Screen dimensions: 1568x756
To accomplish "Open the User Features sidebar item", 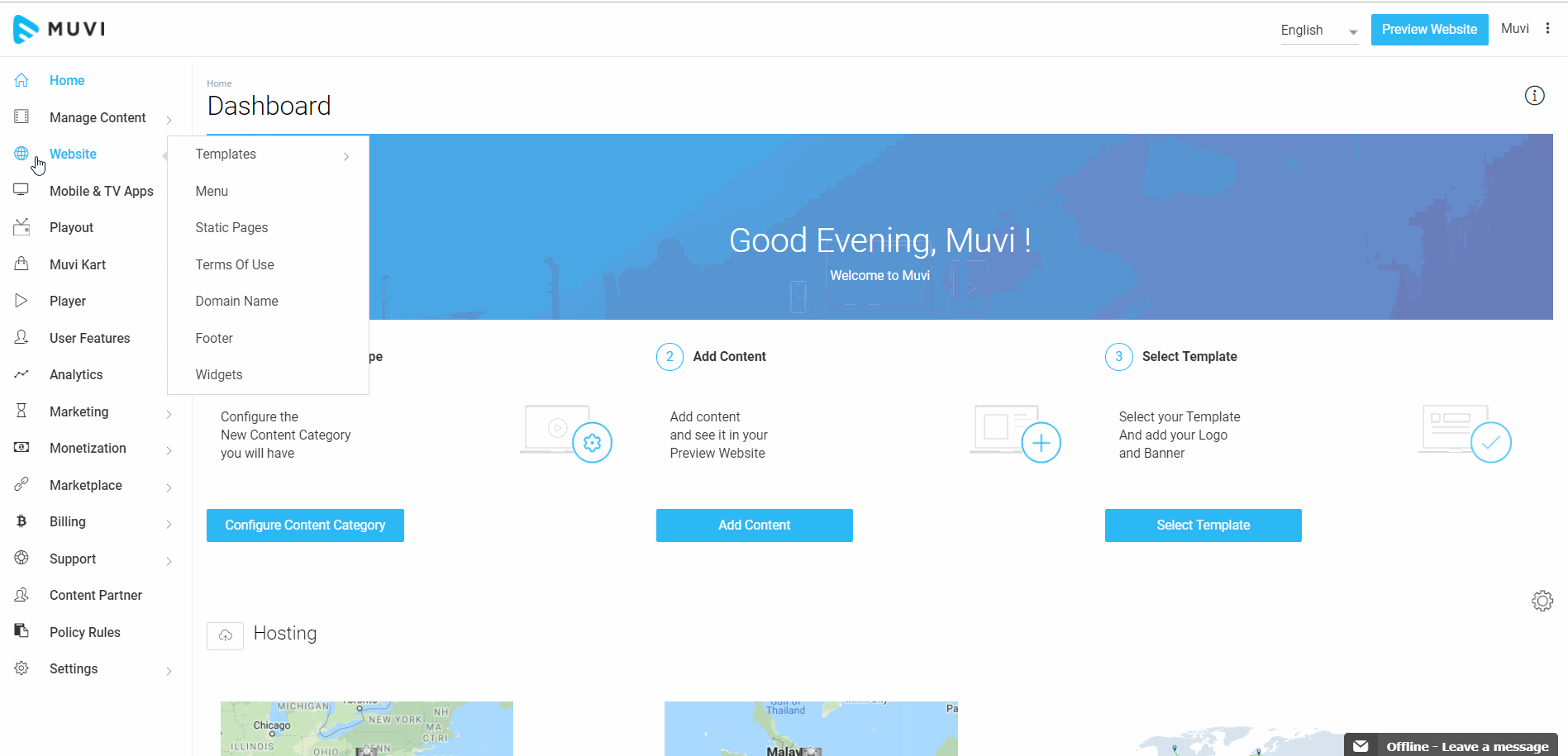I will point(90,338).
